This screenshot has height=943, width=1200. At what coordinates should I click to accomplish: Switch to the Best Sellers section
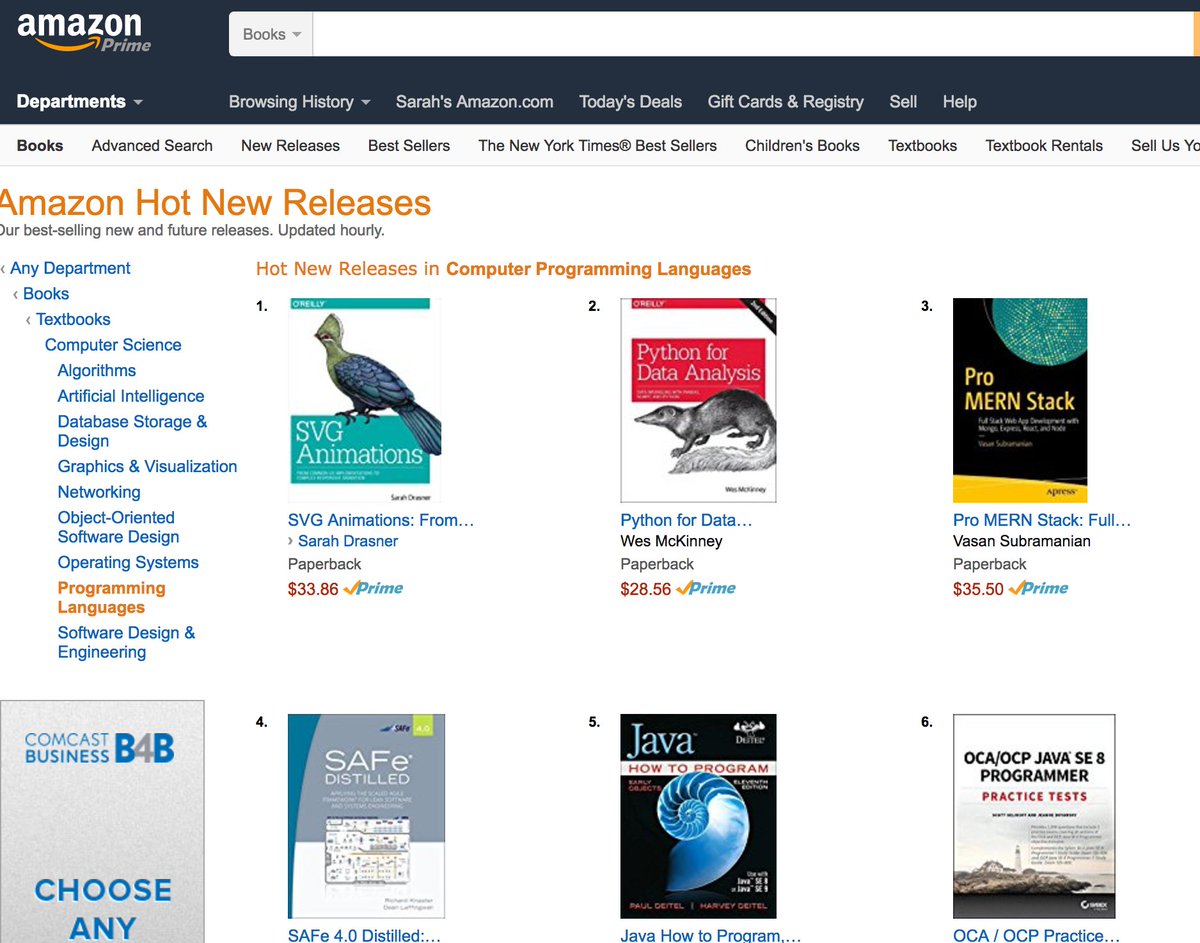pyautogui.click(x=408, y=145)
